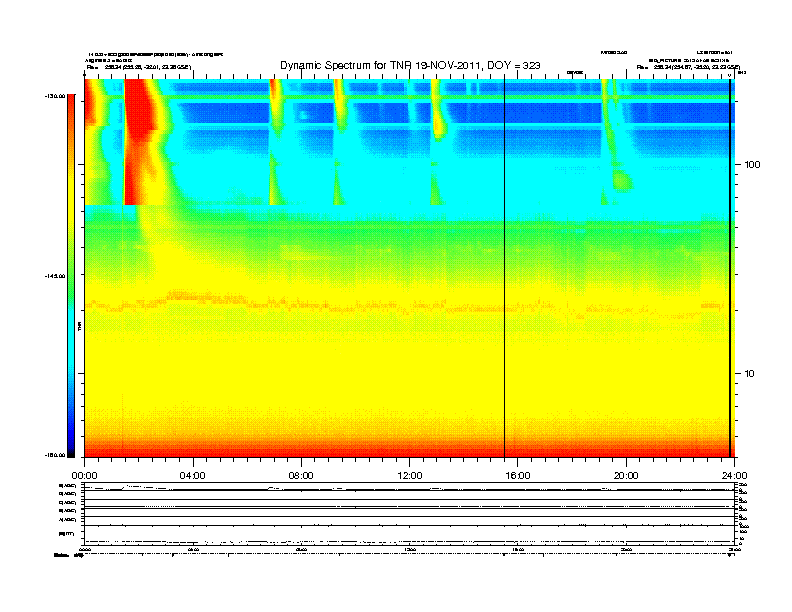Click the 00:00 time axis label
This screenshot has height=612, width=792.
tap(84, 476)
